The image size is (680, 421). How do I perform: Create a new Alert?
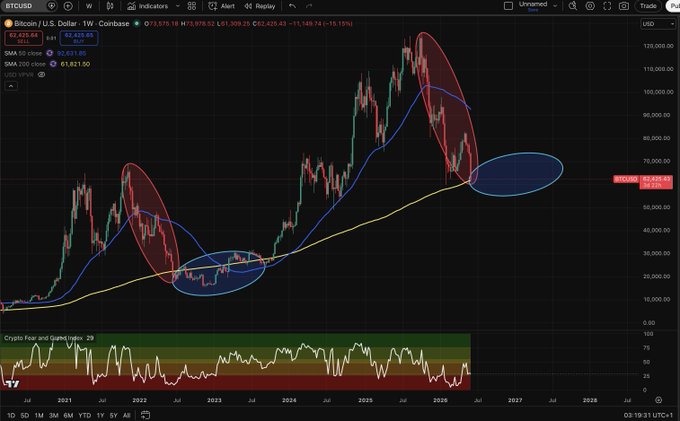[222, 6]
